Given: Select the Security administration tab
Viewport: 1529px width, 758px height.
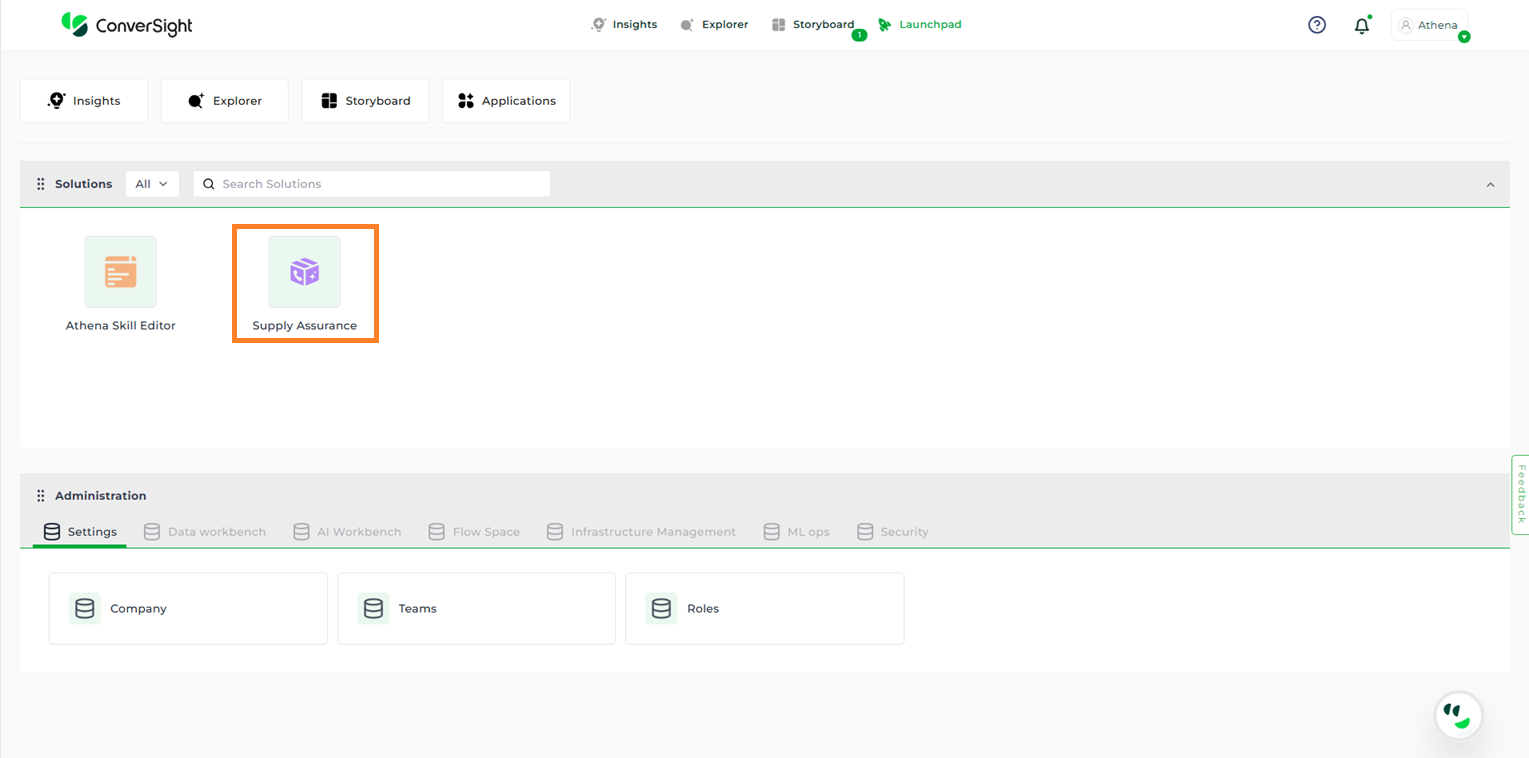Looking at the screenshot, I should [893, 532].
